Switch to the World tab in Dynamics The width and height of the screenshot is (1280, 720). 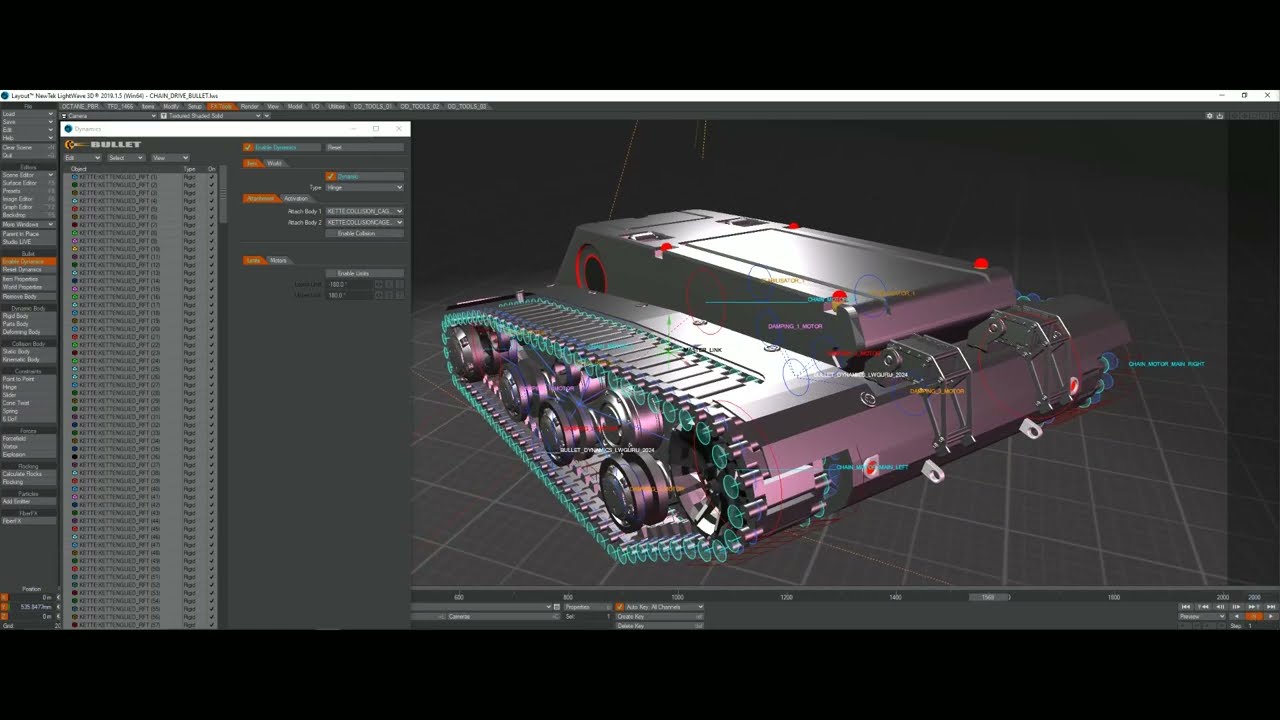[274, 163]
